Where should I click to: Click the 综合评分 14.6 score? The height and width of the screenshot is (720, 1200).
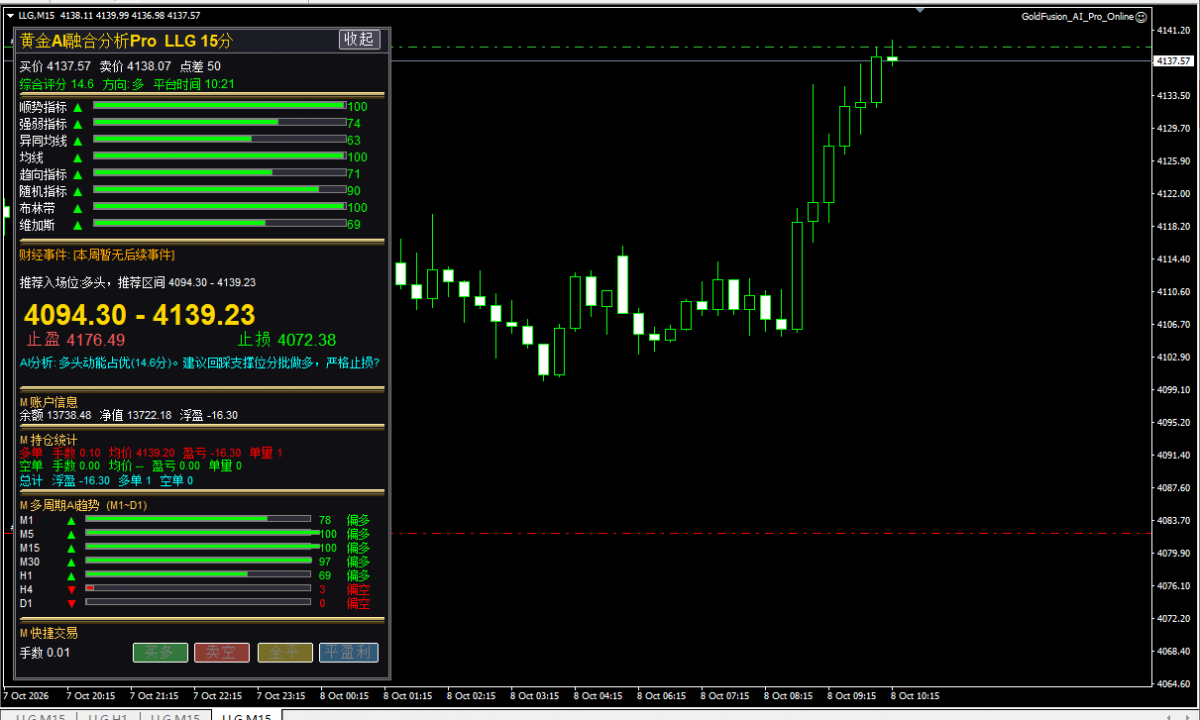tap(57, 84)
